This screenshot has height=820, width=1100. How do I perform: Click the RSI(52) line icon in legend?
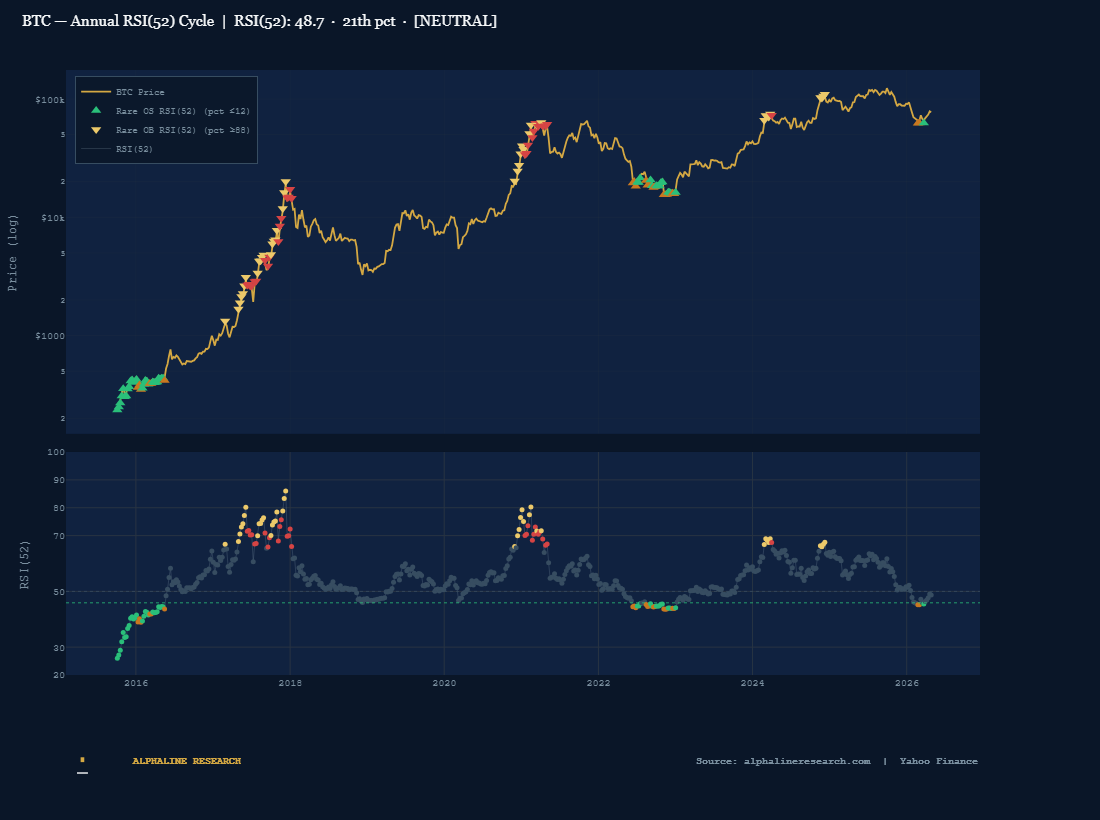(x=94, y=148)
